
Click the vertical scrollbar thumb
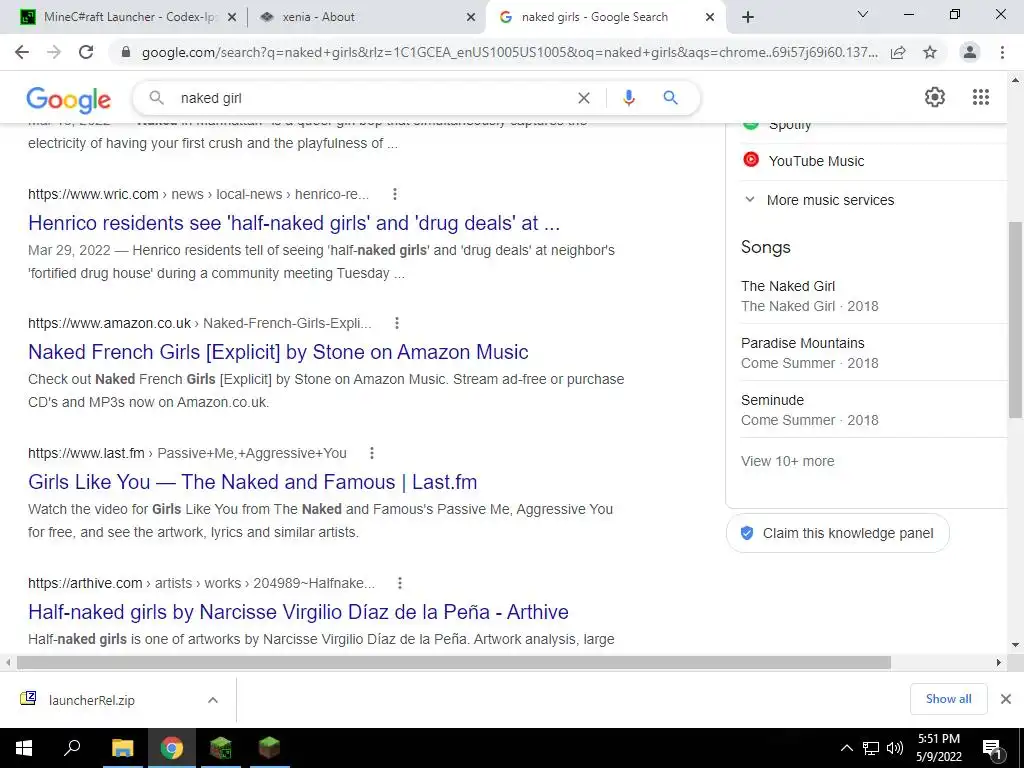pyautogui.click(x=1015, y=320)
